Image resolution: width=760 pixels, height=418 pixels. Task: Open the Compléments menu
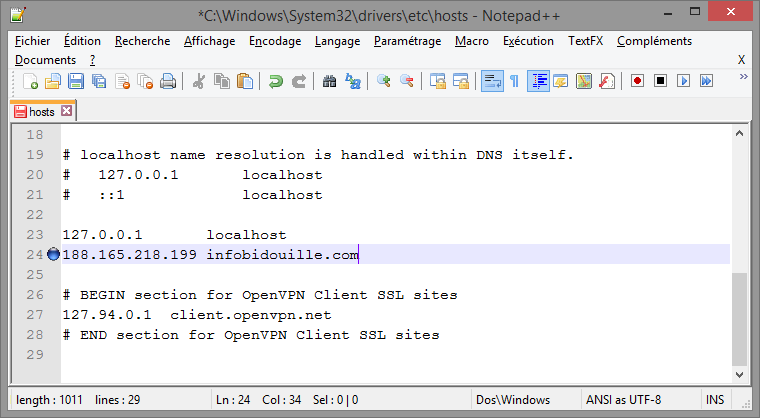(x=654, y=41)
